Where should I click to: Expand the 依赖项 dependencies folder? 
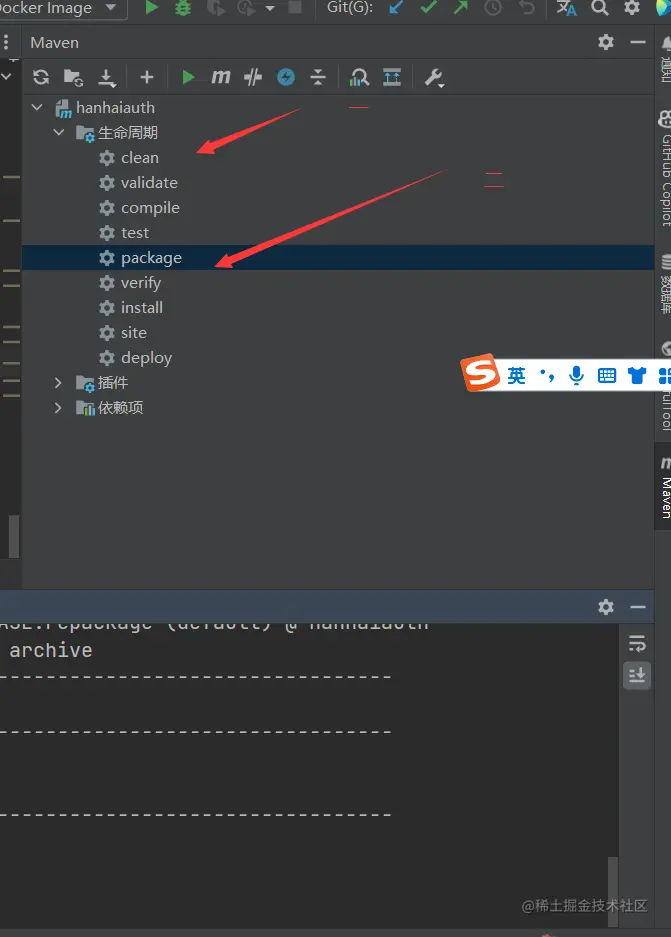click(58, 408)
